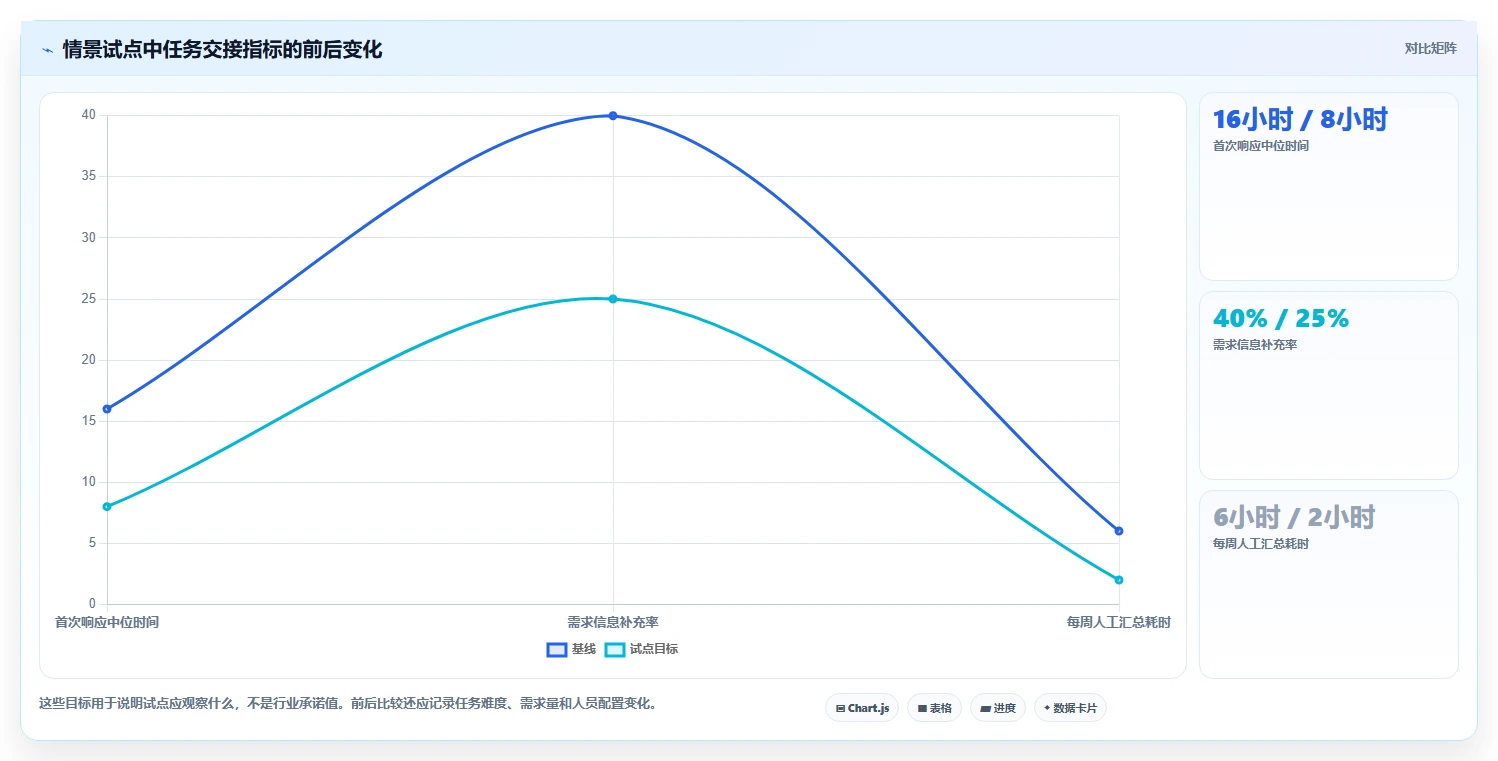Image resolution: width=1498 pixels, height=761 pixels.
Task: Click the 首次响应中位时间 x-axis label
Action: pyautogui.click(x=107, y=622)
